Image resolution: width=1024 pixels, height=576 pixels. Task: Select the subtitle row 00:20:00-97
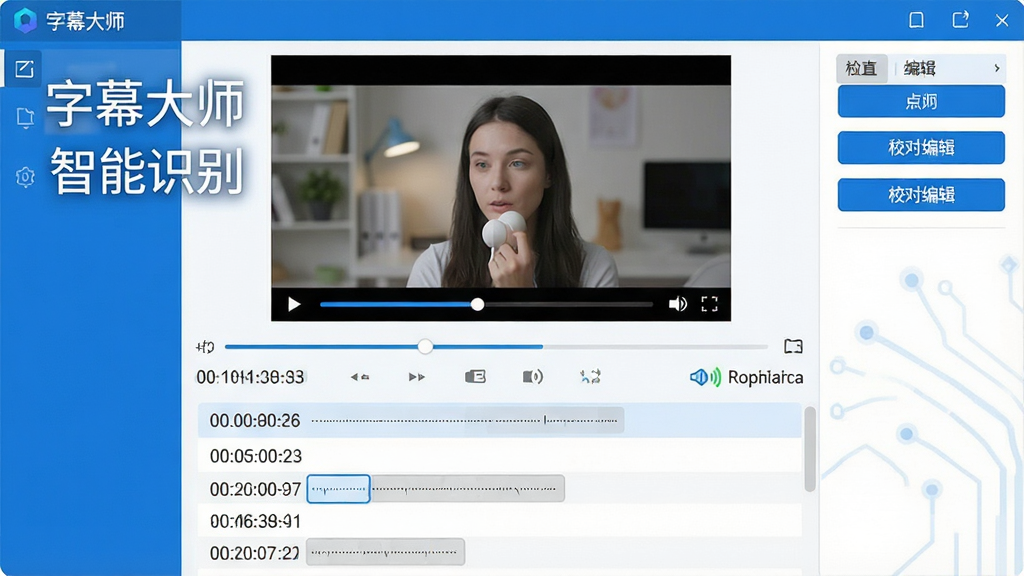tap(500, 488)
